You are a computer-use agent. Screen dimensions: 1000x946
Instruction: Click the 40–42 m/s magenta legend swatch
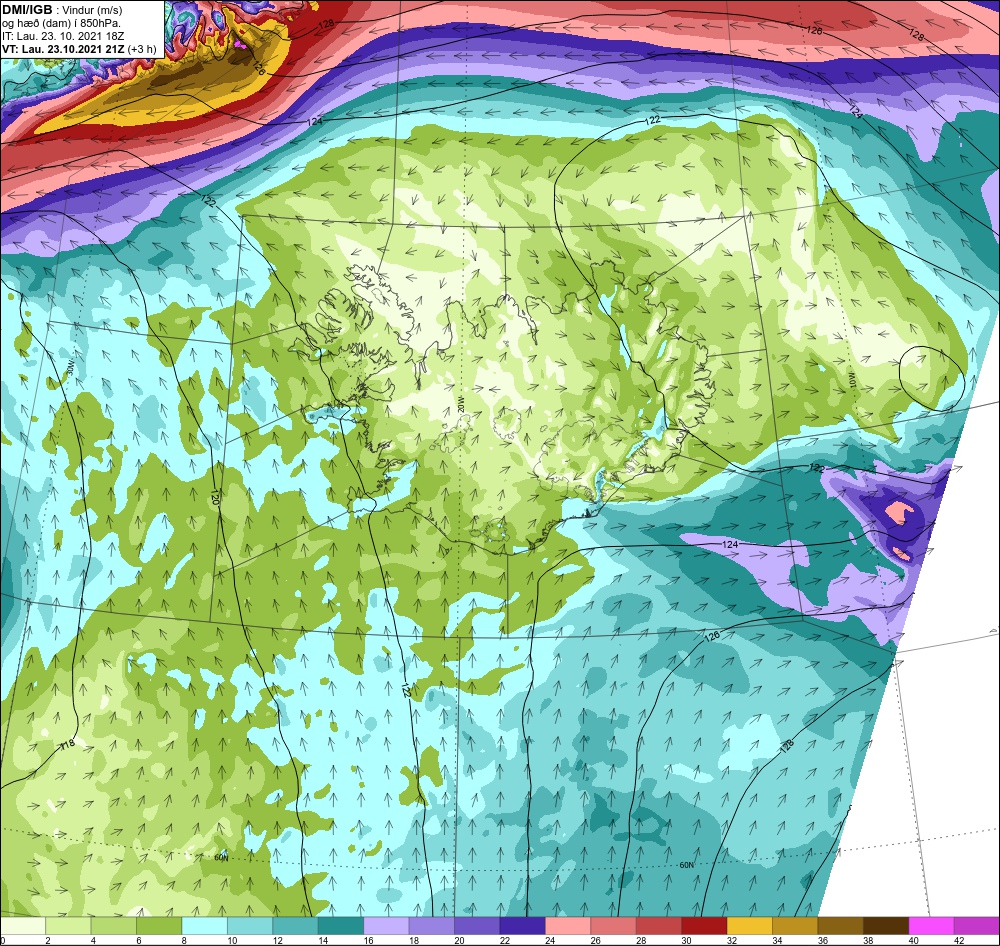click(931, 926)
